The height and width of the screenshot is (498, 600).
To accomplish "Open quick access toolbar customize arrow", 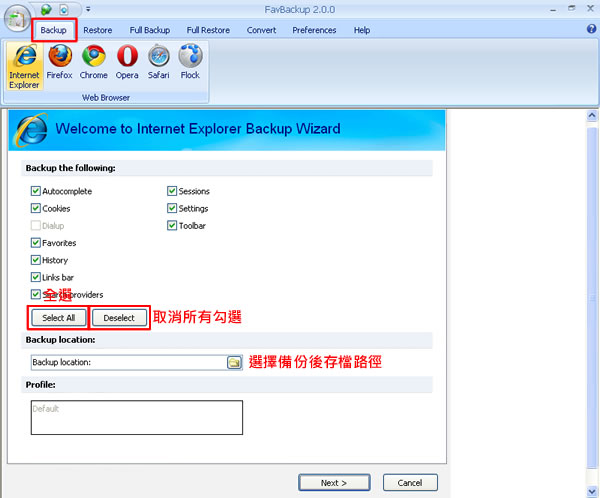I will click(x=88, y=9).
